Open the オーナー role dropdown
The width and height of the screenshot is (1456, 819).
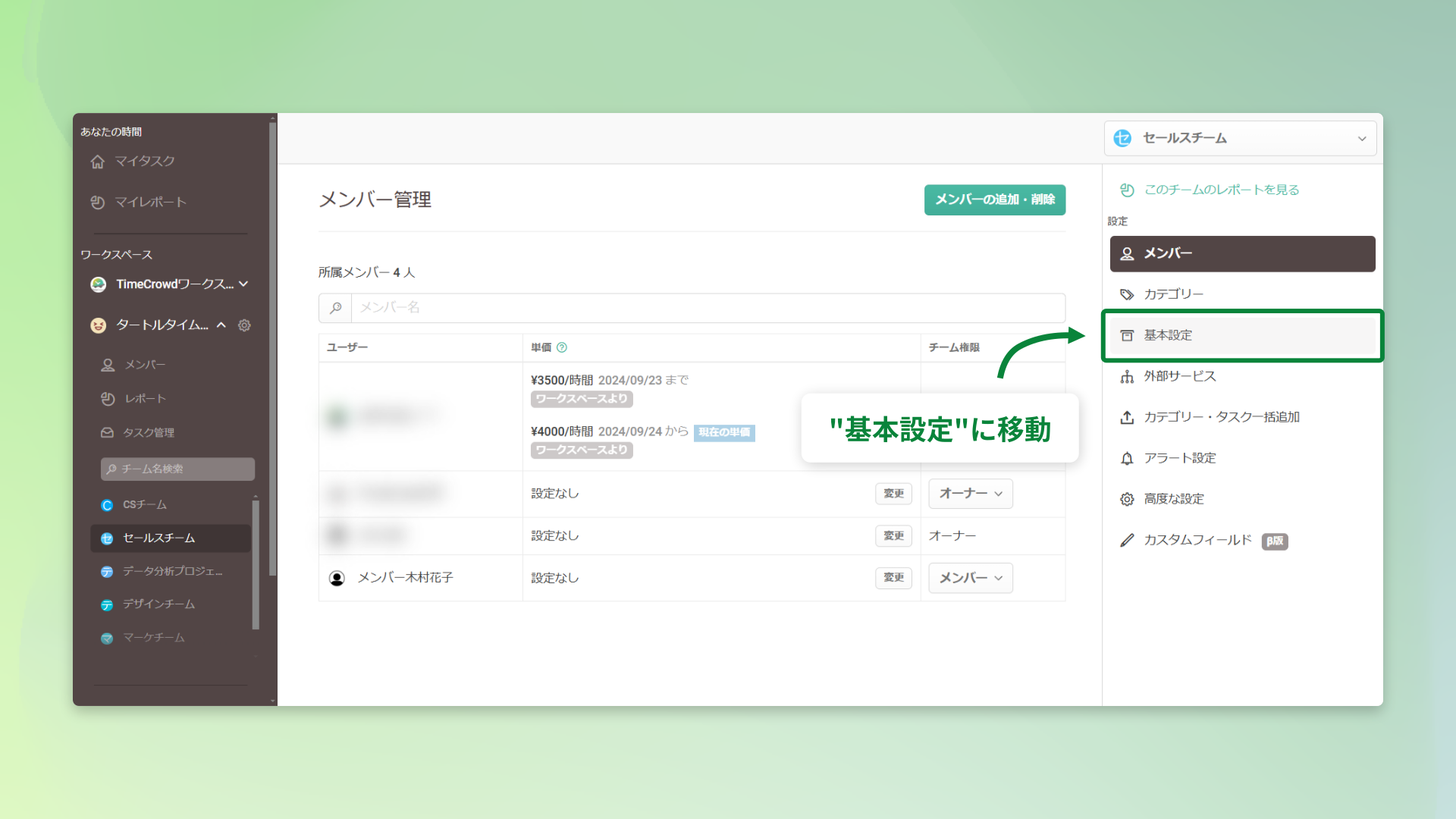pos(970,494)
